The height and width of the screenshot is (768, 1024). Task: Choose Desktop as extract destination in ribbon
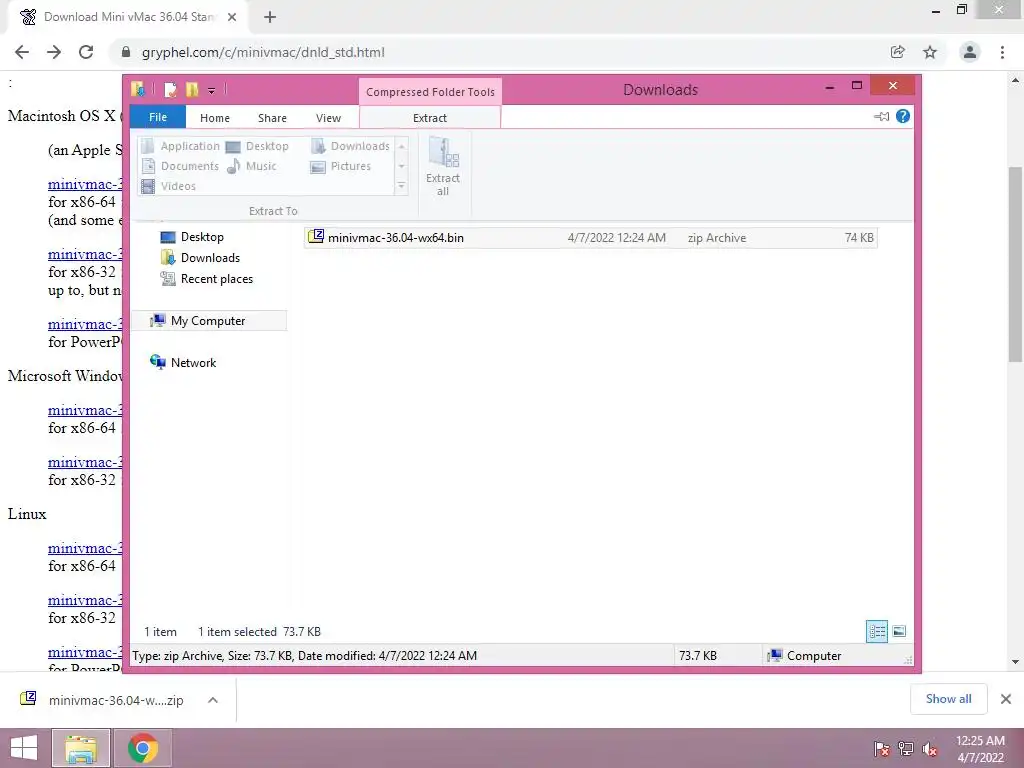pos(257,146)
